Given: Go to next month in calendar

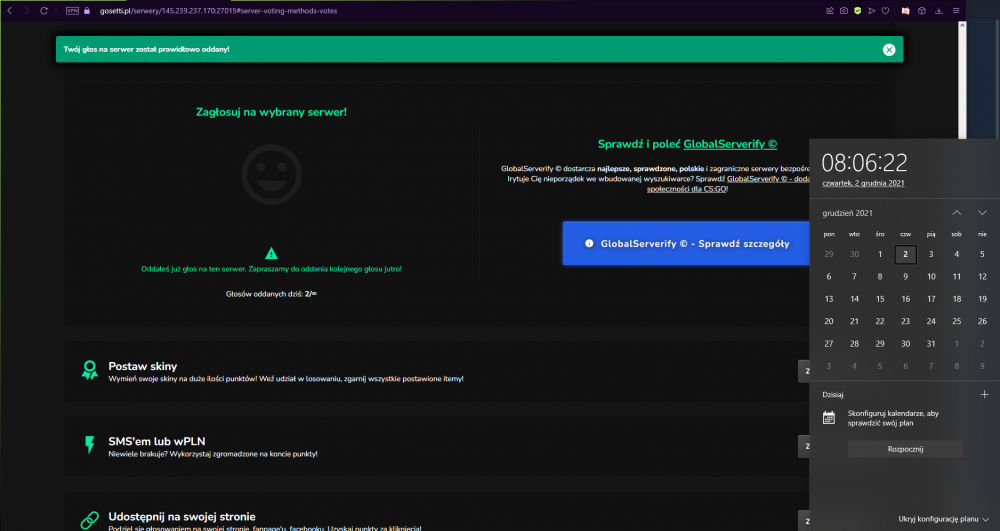Looking at the screenshot, I should (982, 213).
